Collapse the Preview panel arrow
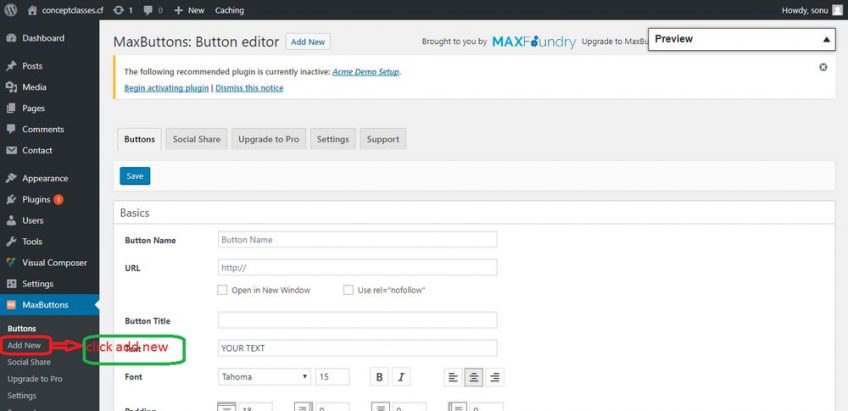 click(x=826, y=39)
